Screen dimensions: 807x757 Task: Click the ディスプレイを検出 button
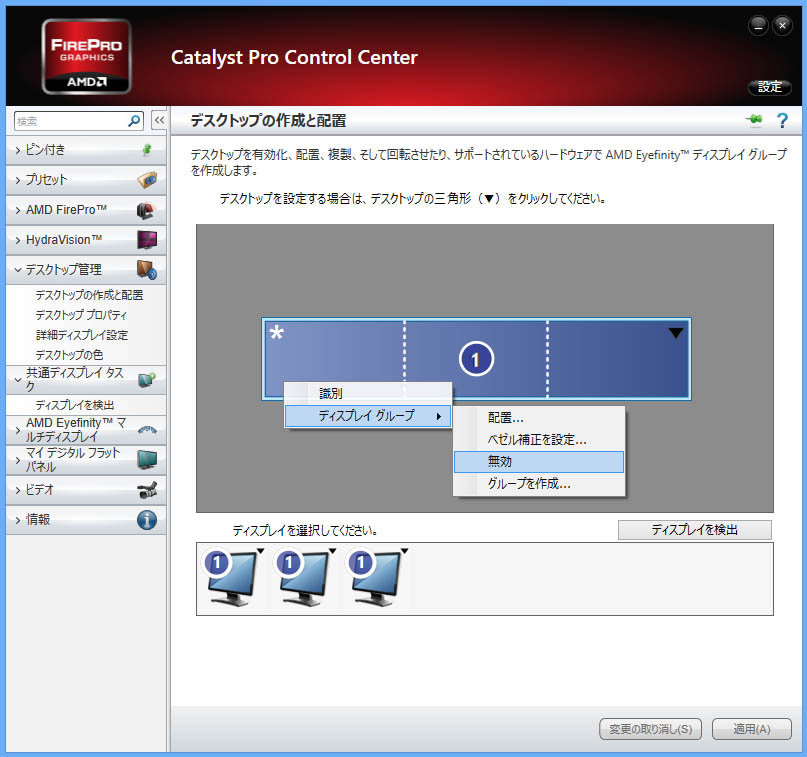pyautogui.click(x=695, y=530)
